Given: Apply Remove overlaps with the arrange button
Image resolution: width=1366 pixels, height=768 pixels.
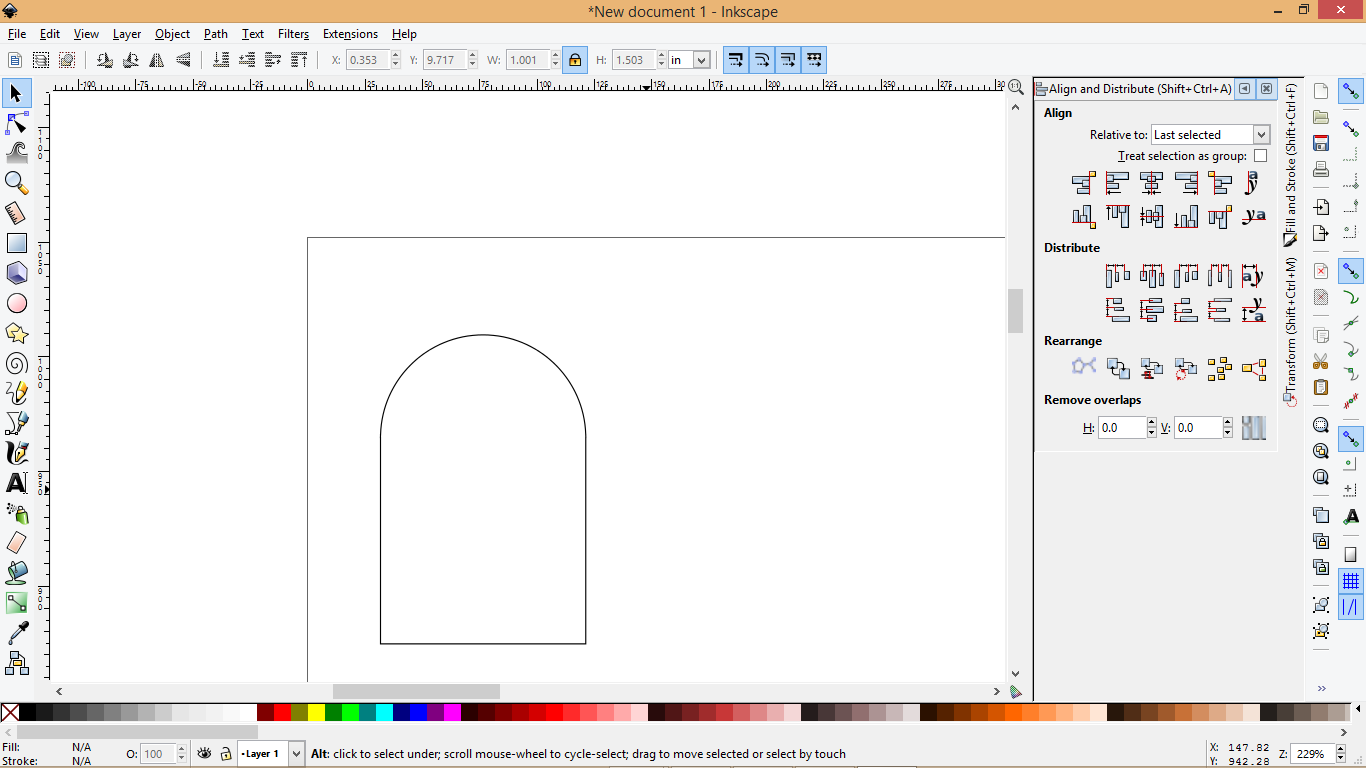Looking at the screenshot, I should (1254, 427).
